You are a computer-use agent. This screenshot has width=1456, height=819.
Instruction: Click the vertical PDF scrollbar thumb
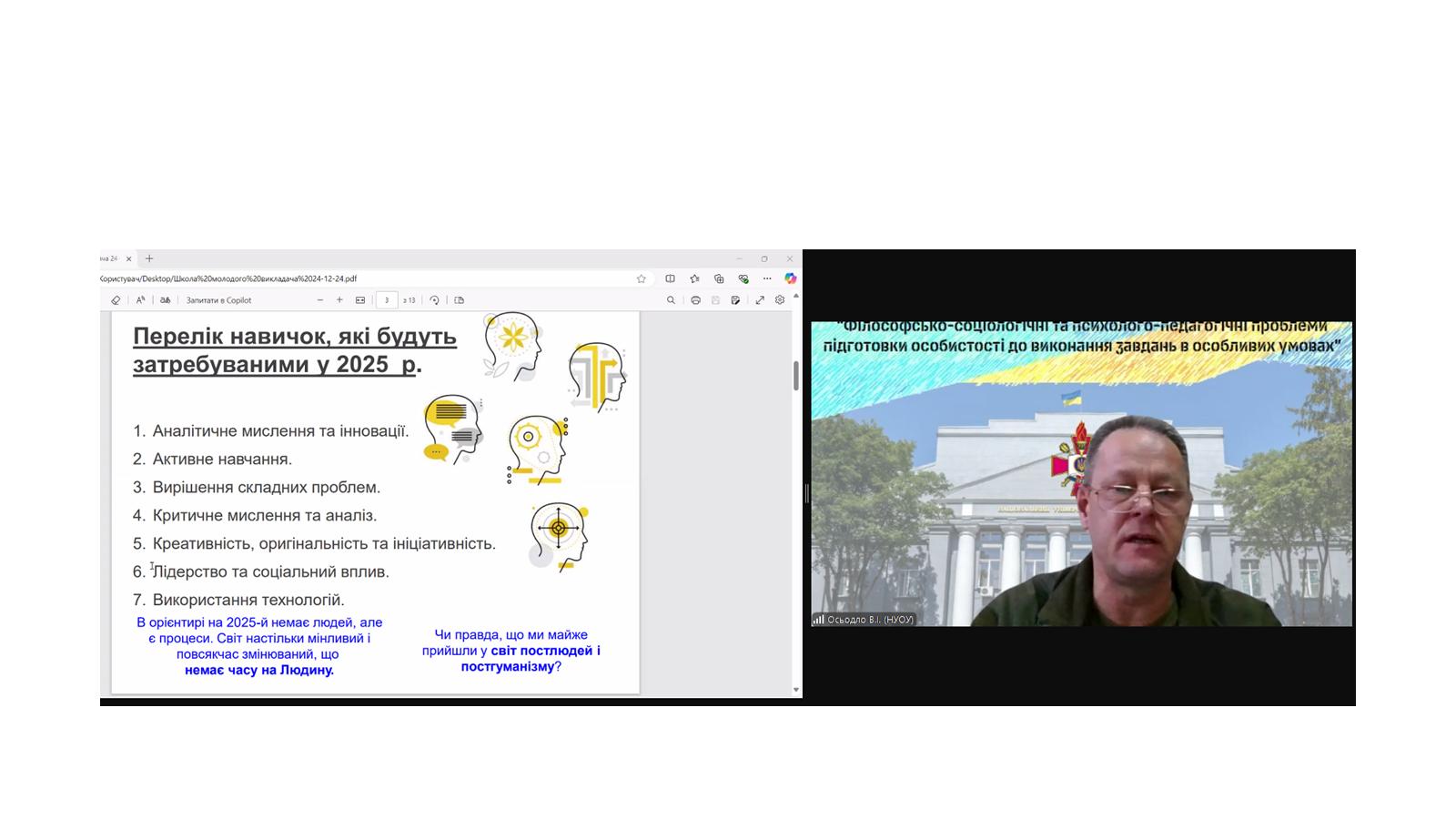coord(796,376)
